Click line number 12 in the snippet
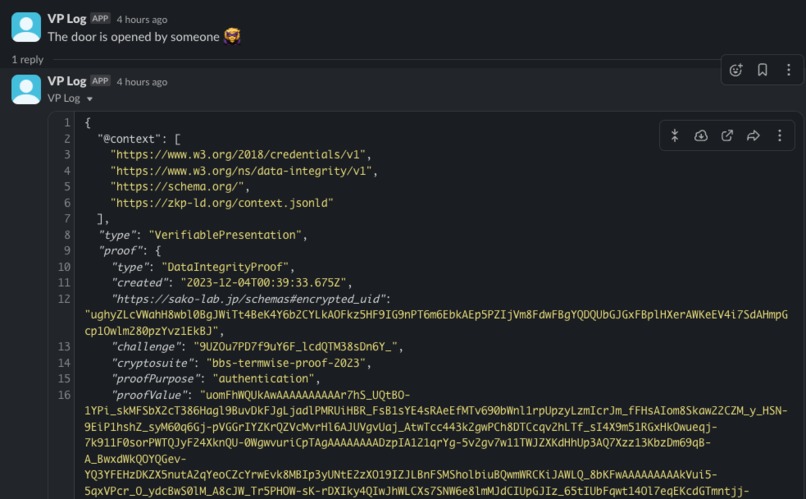806x499 pixels. point(64,299)
